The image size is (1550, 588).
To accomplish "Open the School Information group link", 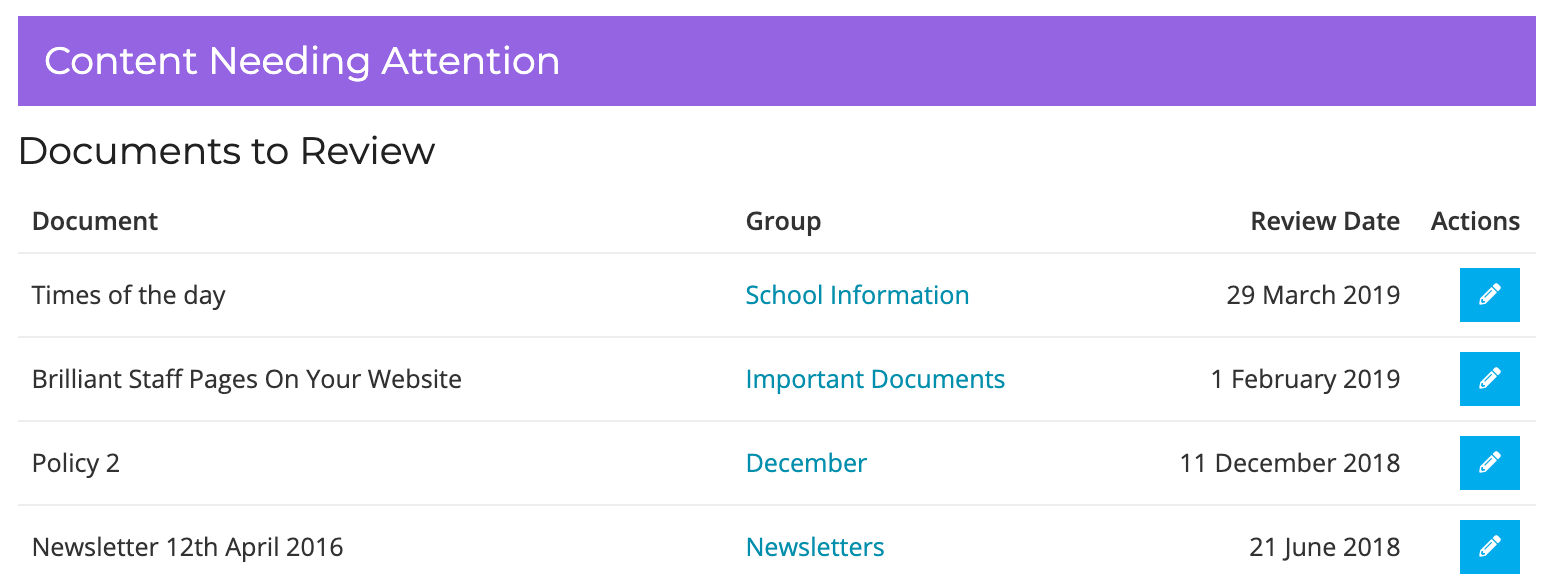I will tap(857, 295).
